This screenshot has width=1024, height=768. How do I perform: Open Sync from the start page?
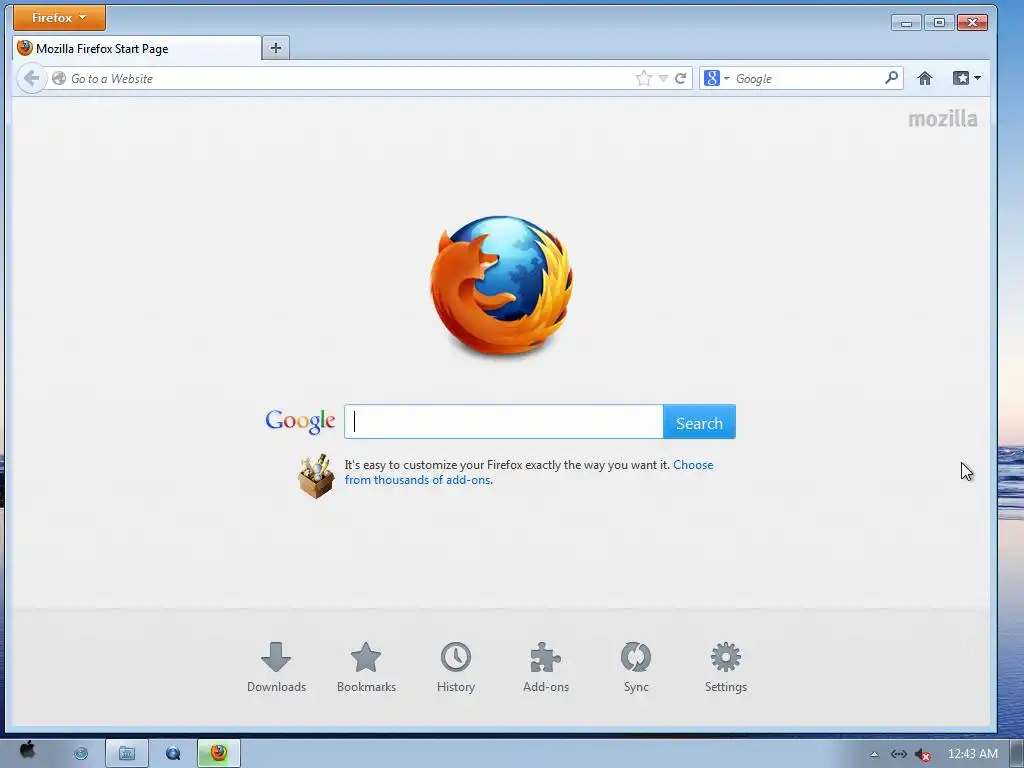coord(636,667)
